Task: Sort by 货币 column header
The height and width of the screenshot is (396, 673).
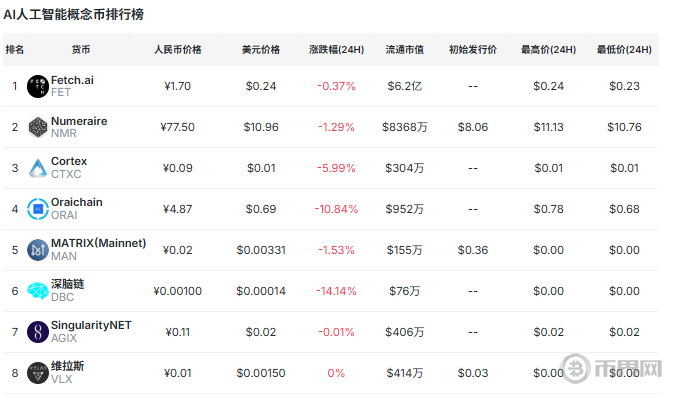Action: click(81, 50)
